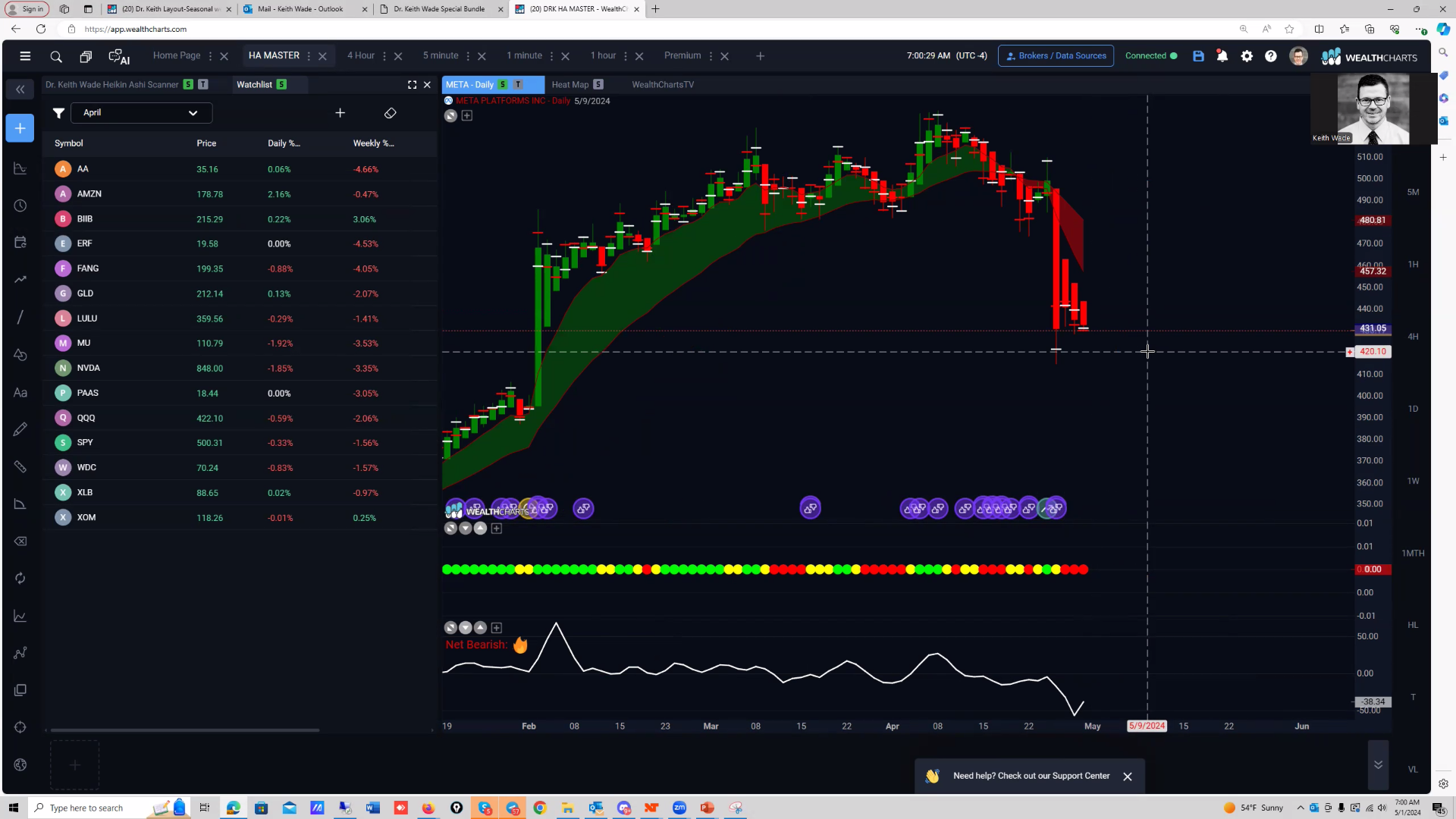Image resolution: width=1456 pixels, height=819 pixels.
Task: Collapse the left sidebar with double chevron
Action: (20, 89)
